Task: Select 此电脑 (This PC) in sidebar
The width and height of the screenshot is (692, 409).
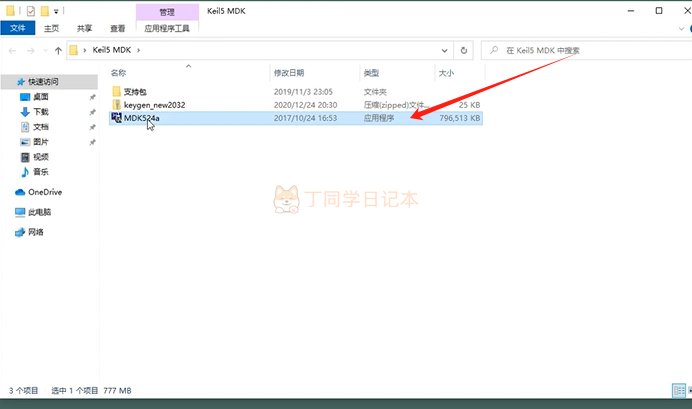Action: pyautogui.click(x=39, y=212)
